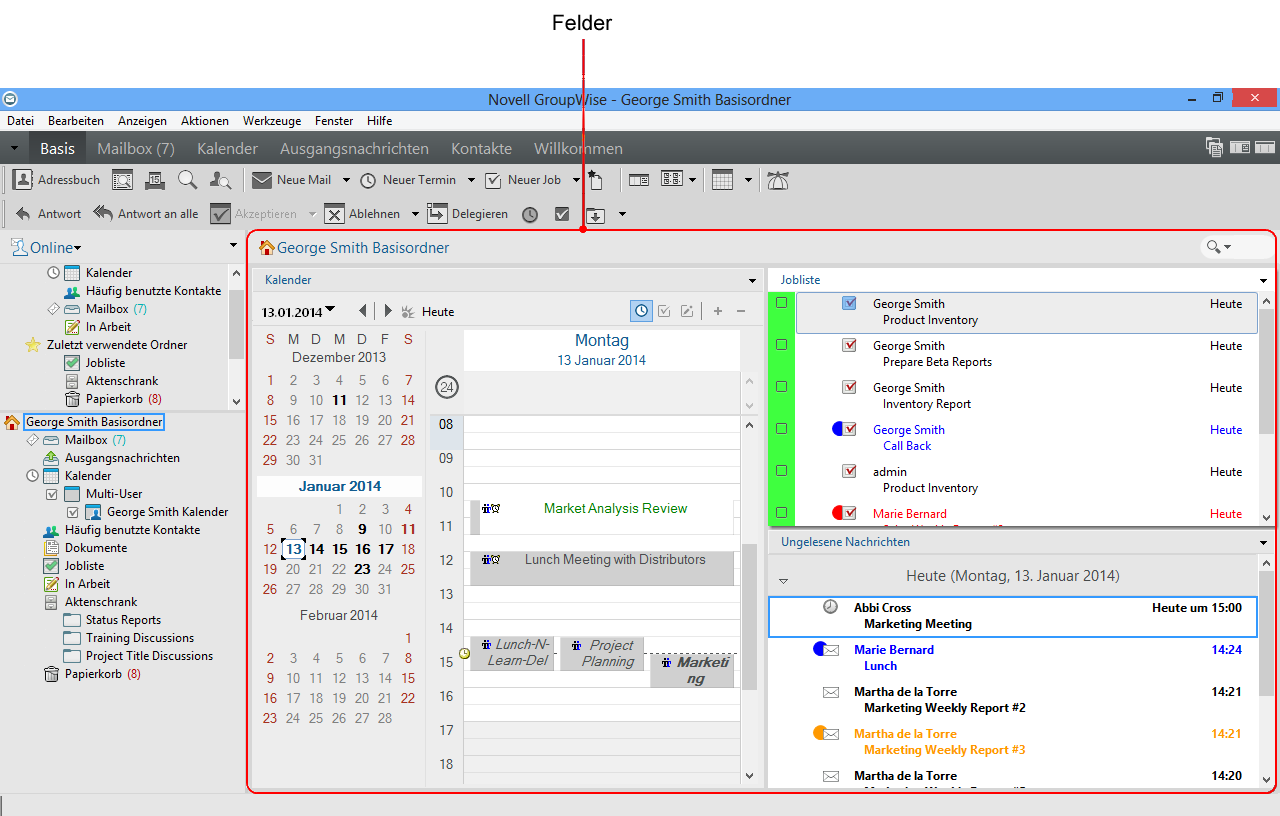Click the 24-hour all-day circle icon
Screen dimensions: 1280x816
point(446,387)
